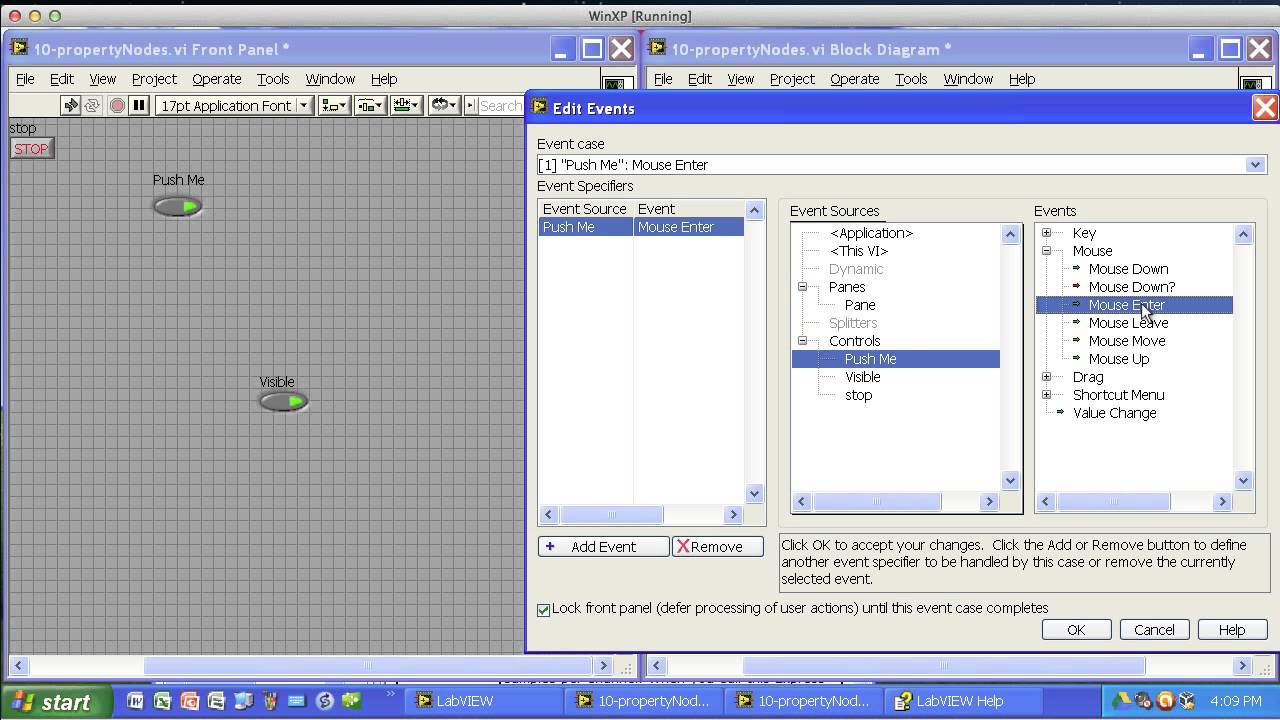Open the Reorder toolbar menu
The height and width of the screenshot is (720, 1280).
443,105
